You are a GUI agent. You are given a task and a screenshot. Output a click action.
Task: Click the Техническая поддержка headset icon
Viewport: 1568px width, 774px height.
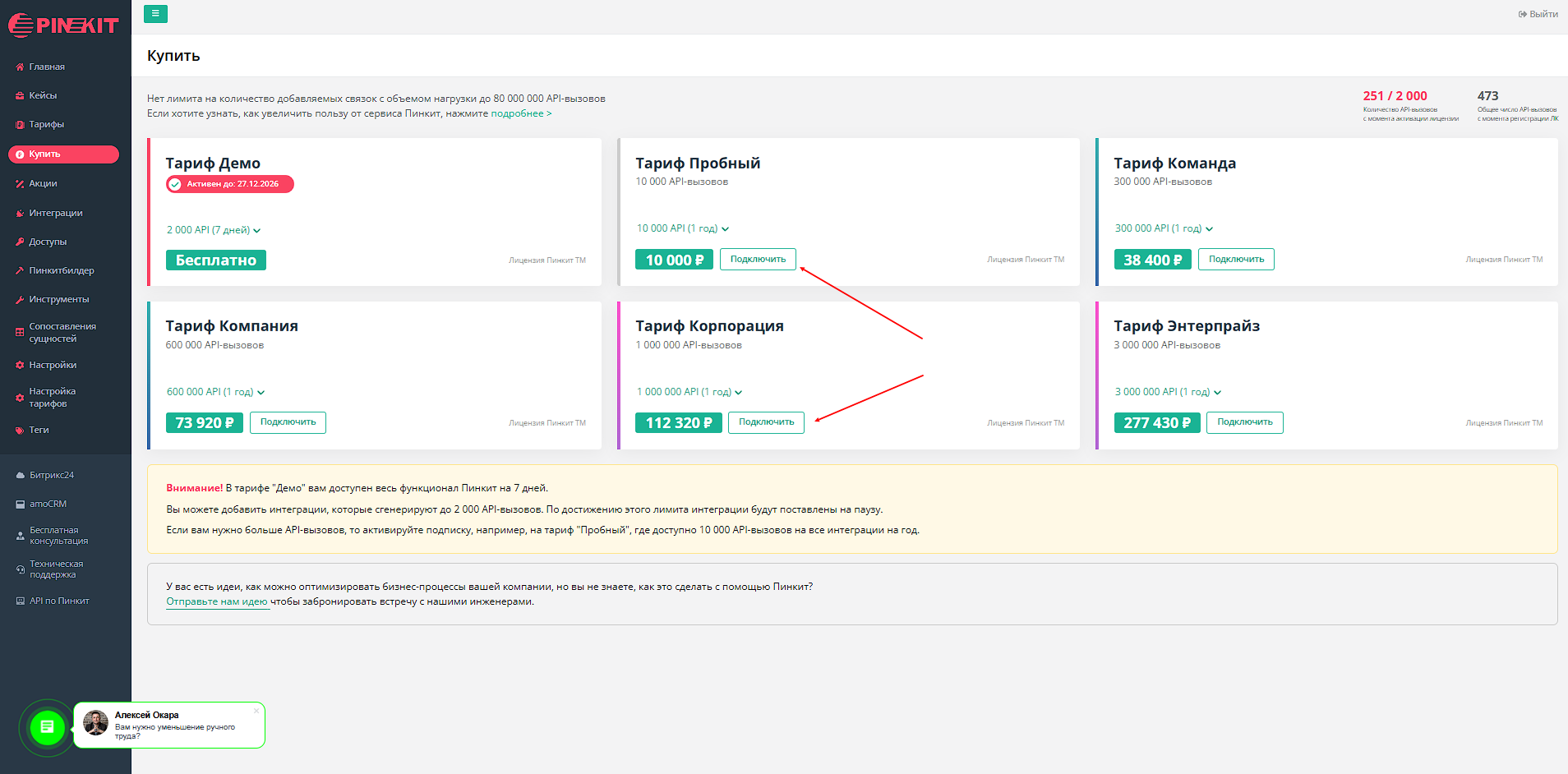[21, 569]
